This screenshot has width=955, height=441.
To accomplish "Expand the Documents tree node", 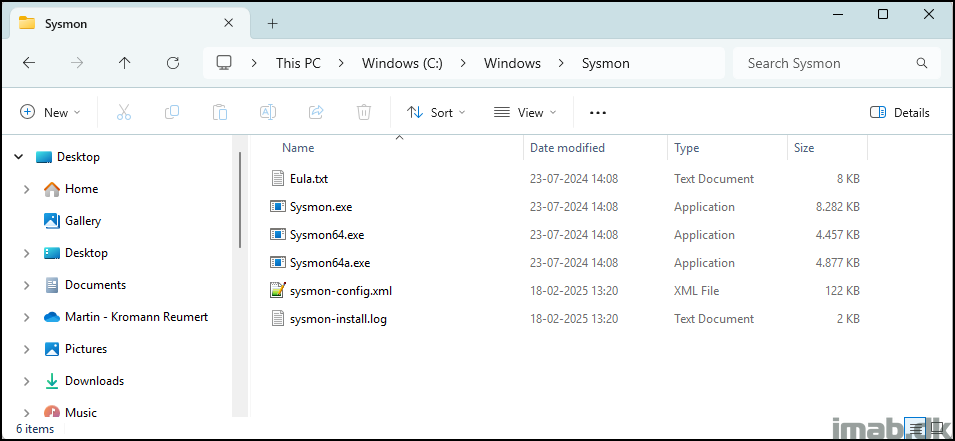I will click(26, 285).
